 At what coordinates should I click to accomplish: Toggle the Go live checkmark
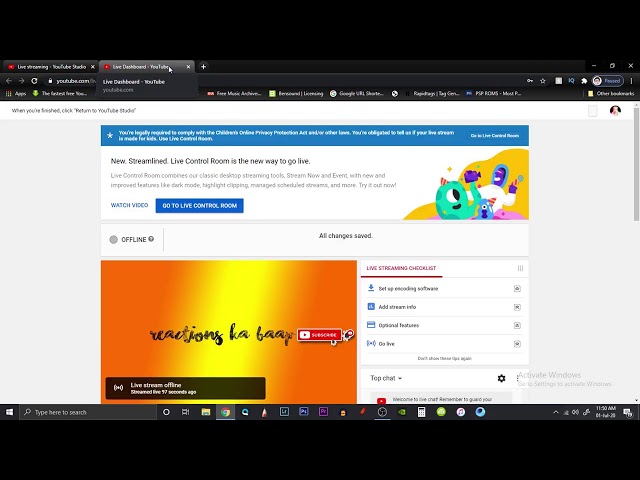[x=517, y=344]
